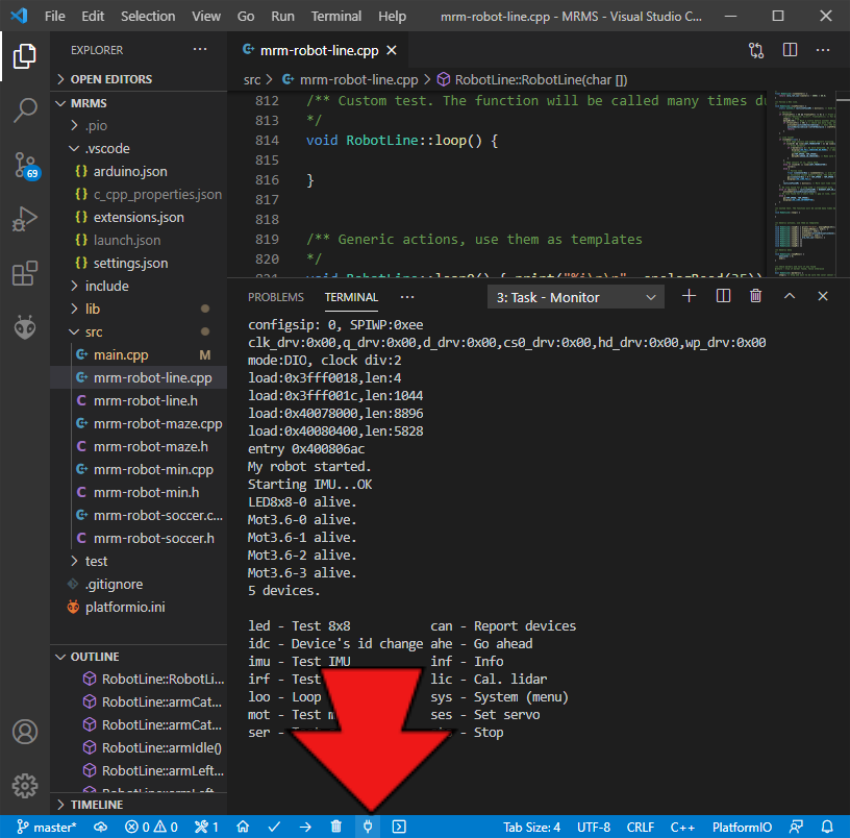Split the terminal panel

(x=723, y=297)
